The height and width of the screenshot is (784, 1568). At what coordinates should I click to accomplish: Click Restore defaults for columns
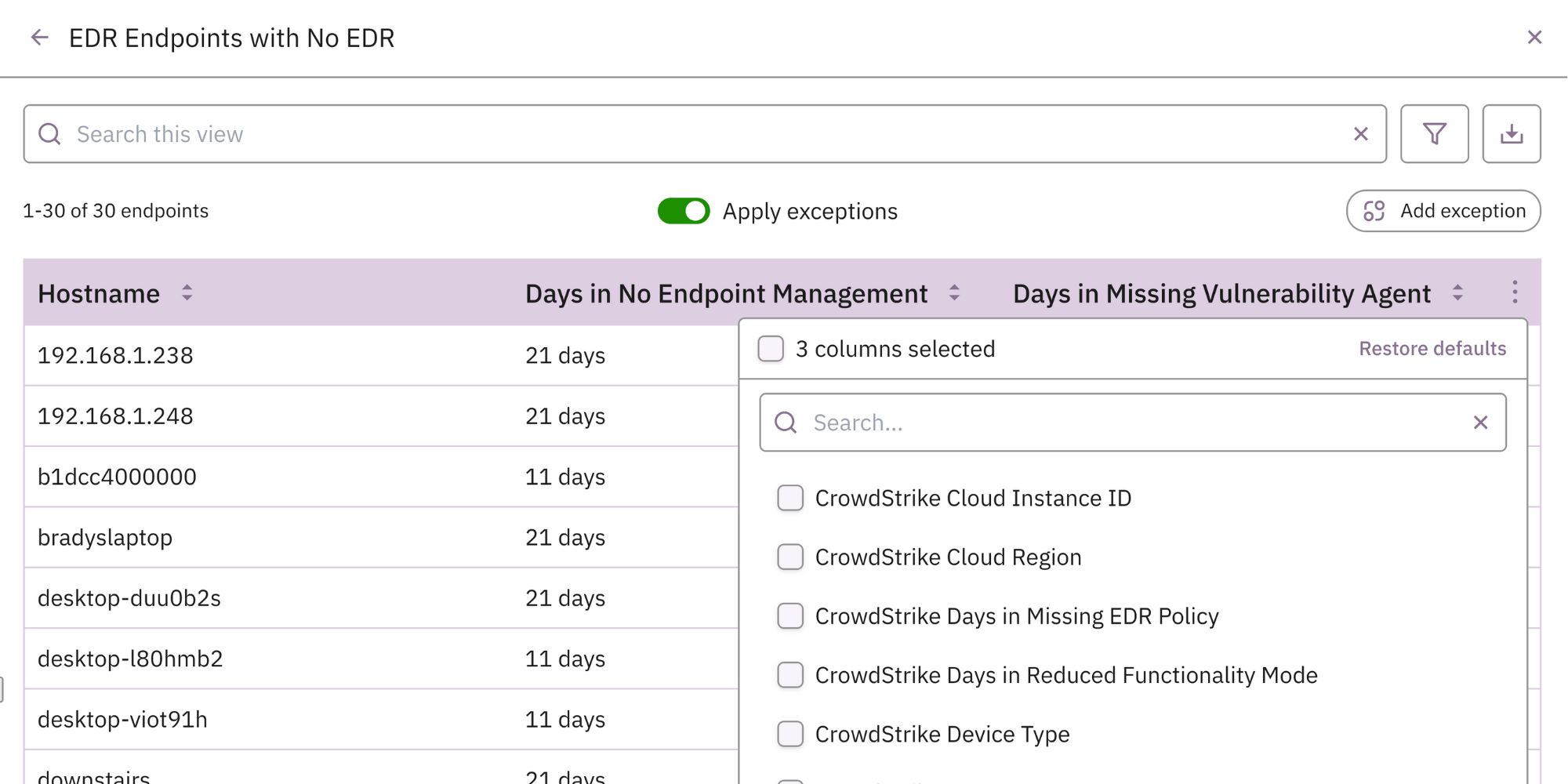1432,348
